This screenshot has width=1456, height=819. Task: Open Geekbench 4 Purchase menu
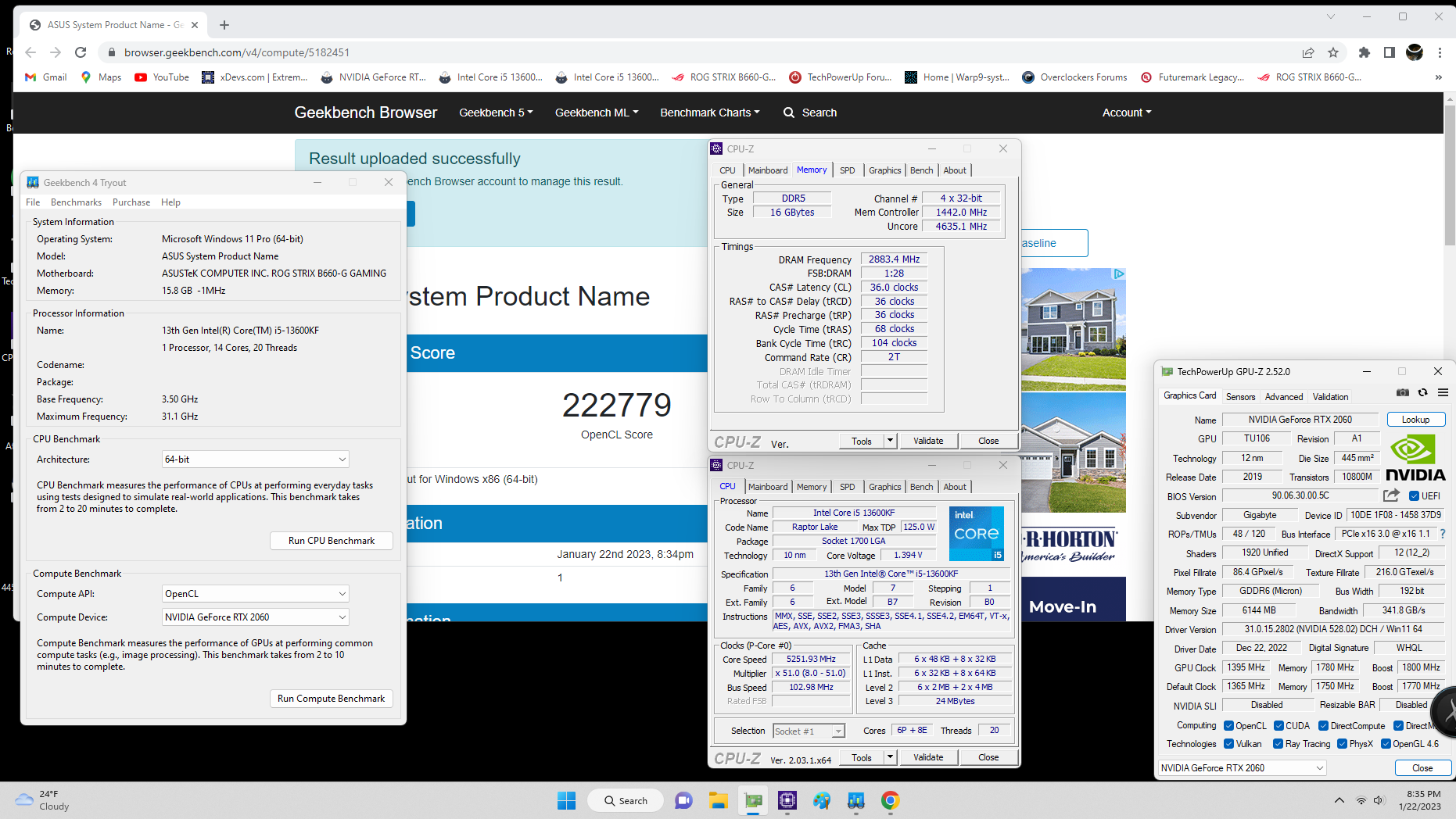point(131,202)
